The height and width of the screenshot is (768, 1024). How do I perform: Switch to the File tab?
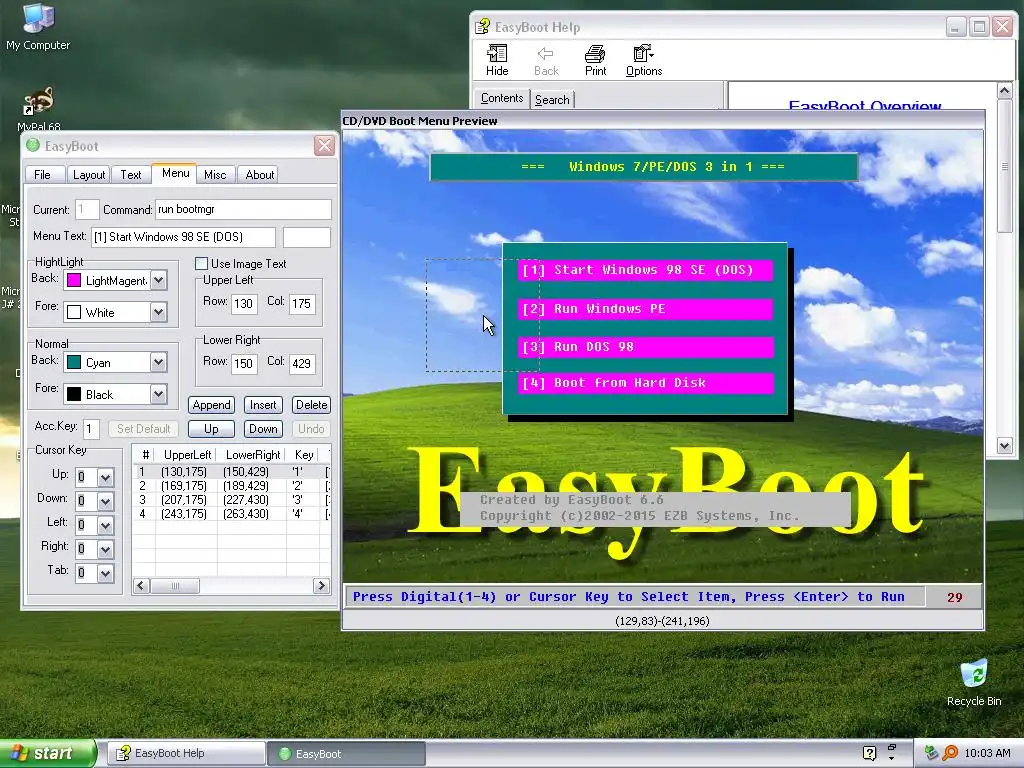42,174
